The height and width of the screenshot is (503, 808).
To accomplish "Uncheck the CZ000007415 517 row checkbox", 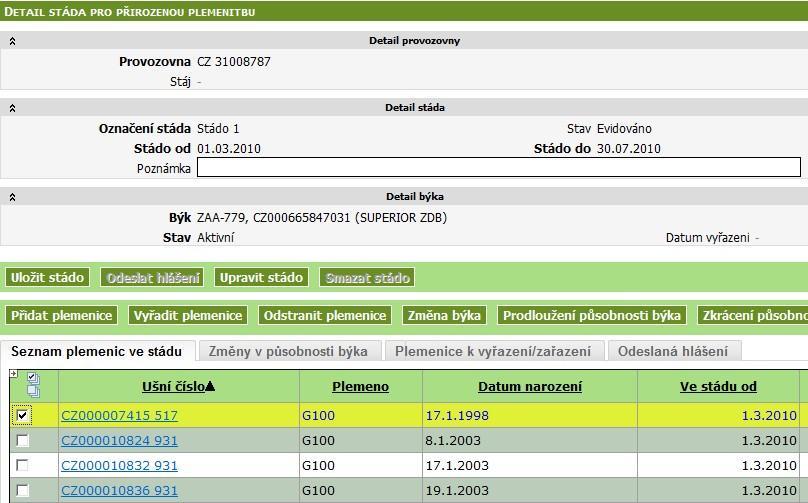I will (22, 415).
